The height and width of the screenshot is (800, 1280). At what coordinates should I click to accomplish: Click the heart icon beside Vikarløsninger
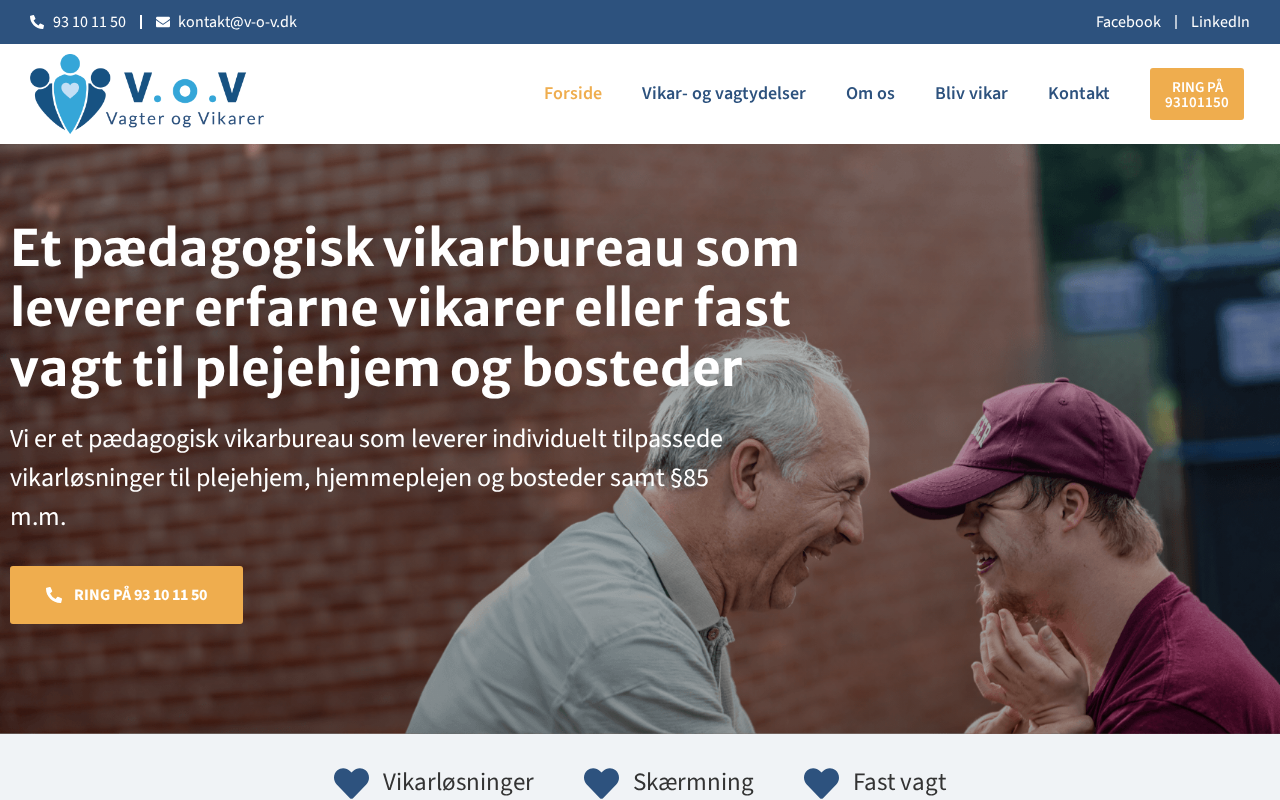click(x=352, y=783)
